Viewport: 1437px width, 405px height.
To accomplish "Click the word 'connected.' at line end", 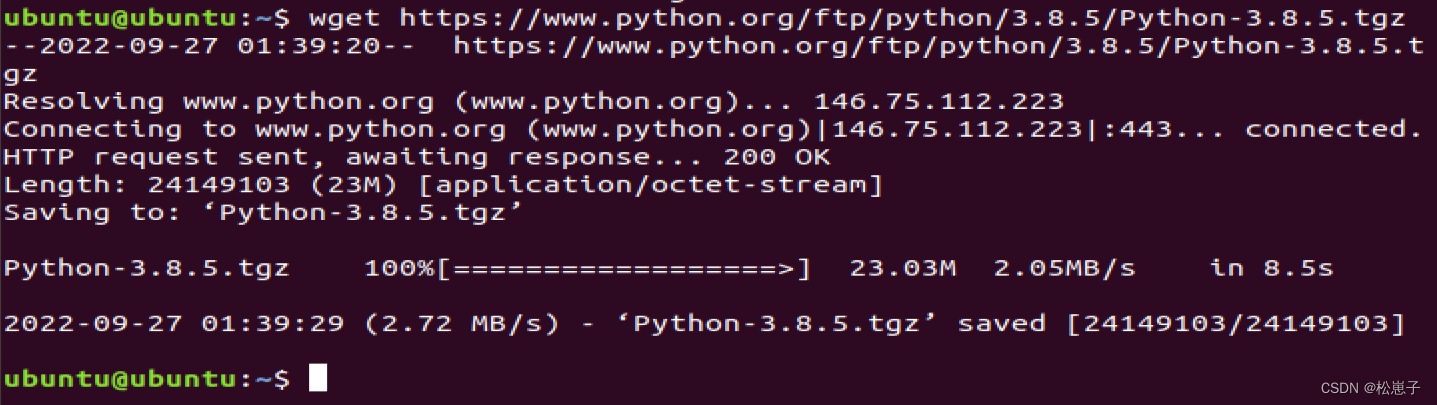I will 1333,129.
